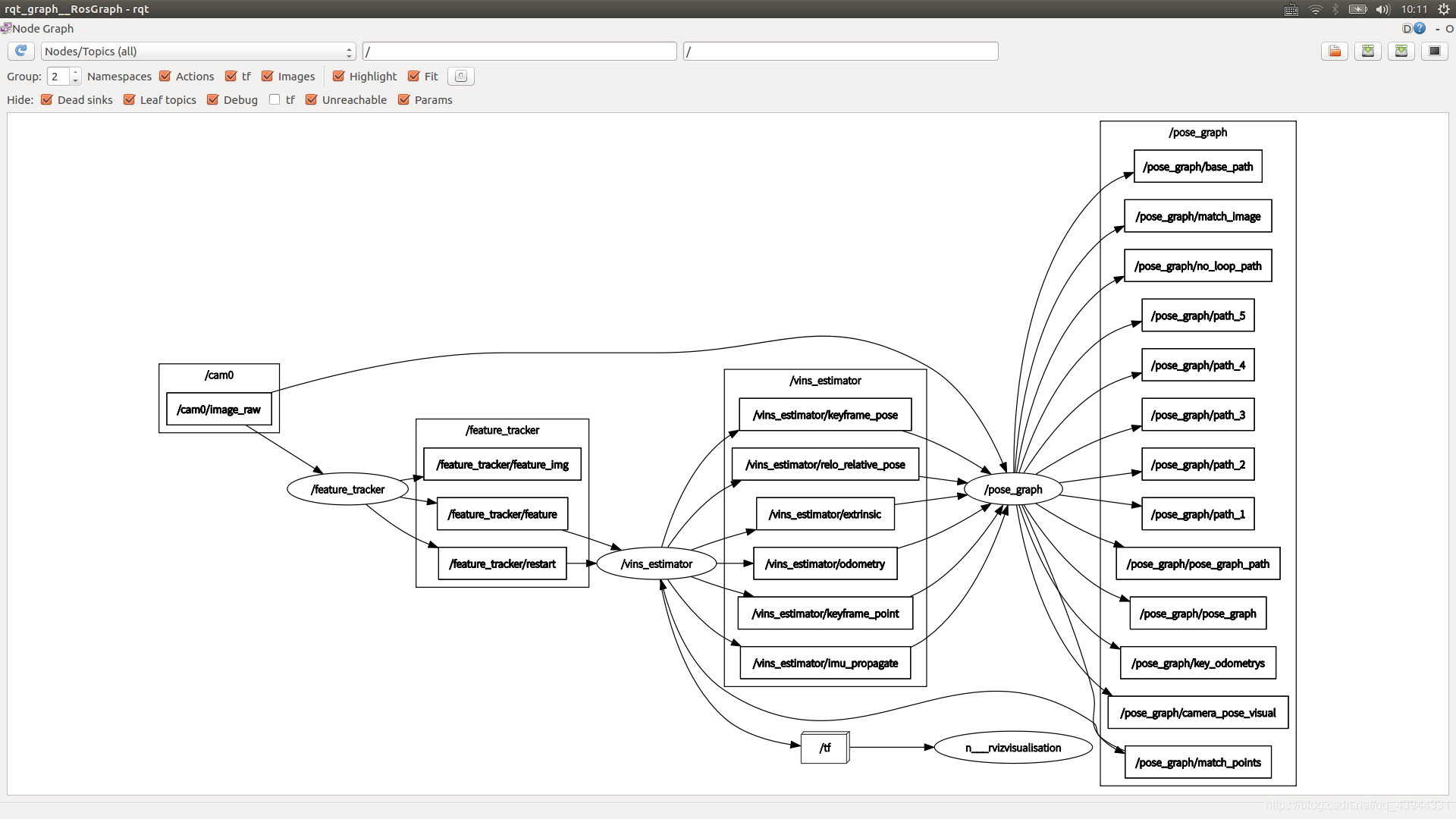Disable the Dead sinks hide checkbox
Screen dimensions: 1456x819
point(47,99)
